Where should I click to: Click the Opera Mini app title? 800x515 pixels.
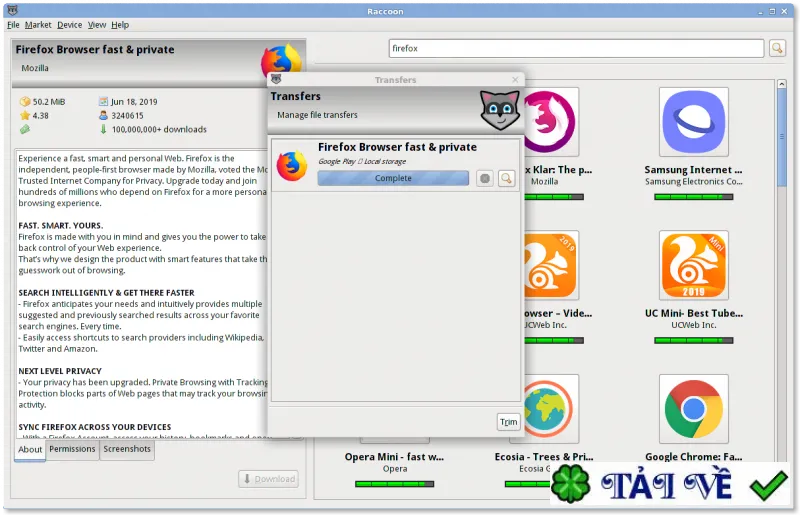(394, 457)
